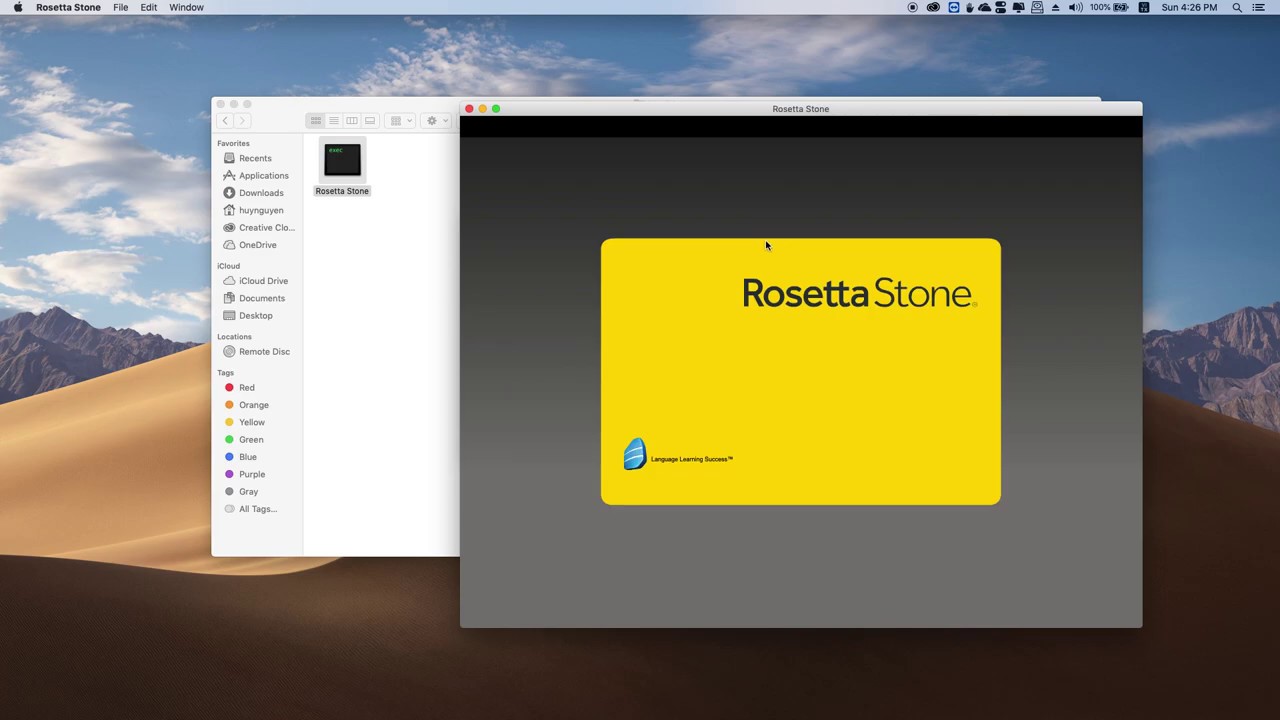Click the Rosetta Stone file name label
1280x720 pixels.
(342, 191)
